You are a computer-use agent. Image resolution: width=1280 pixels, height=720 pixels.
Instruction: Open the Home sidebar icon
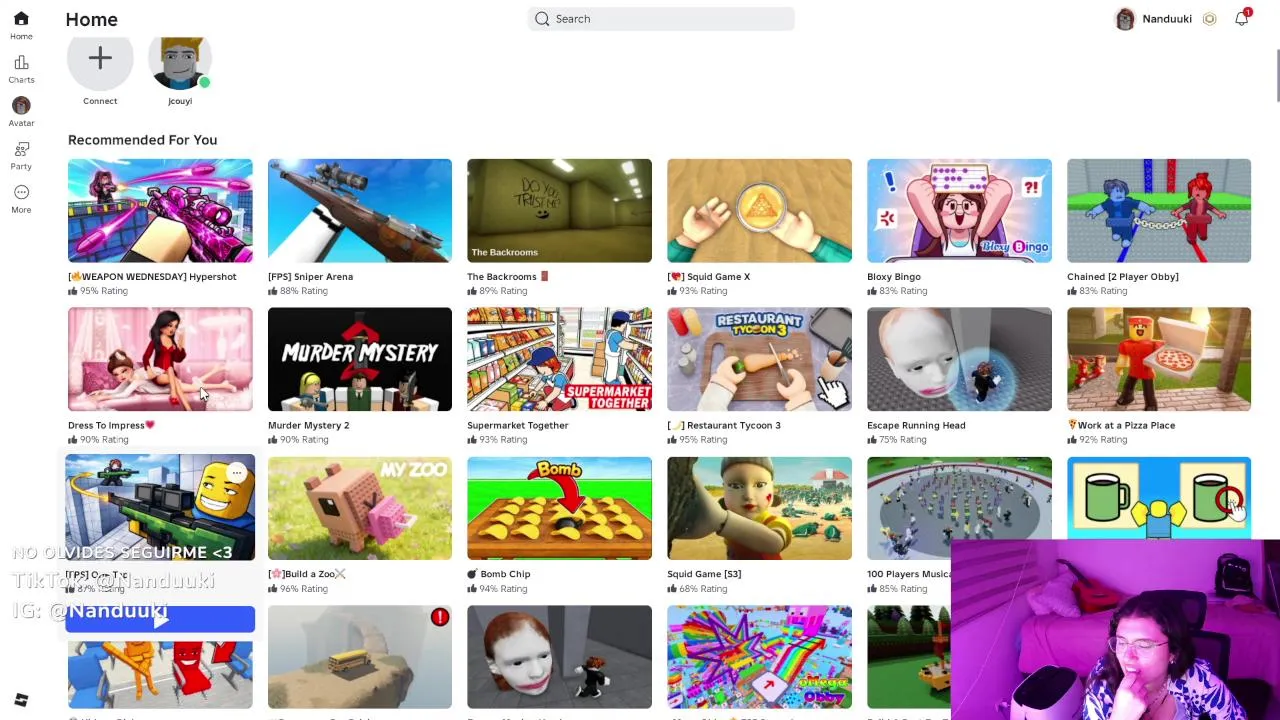click(21, 18)
